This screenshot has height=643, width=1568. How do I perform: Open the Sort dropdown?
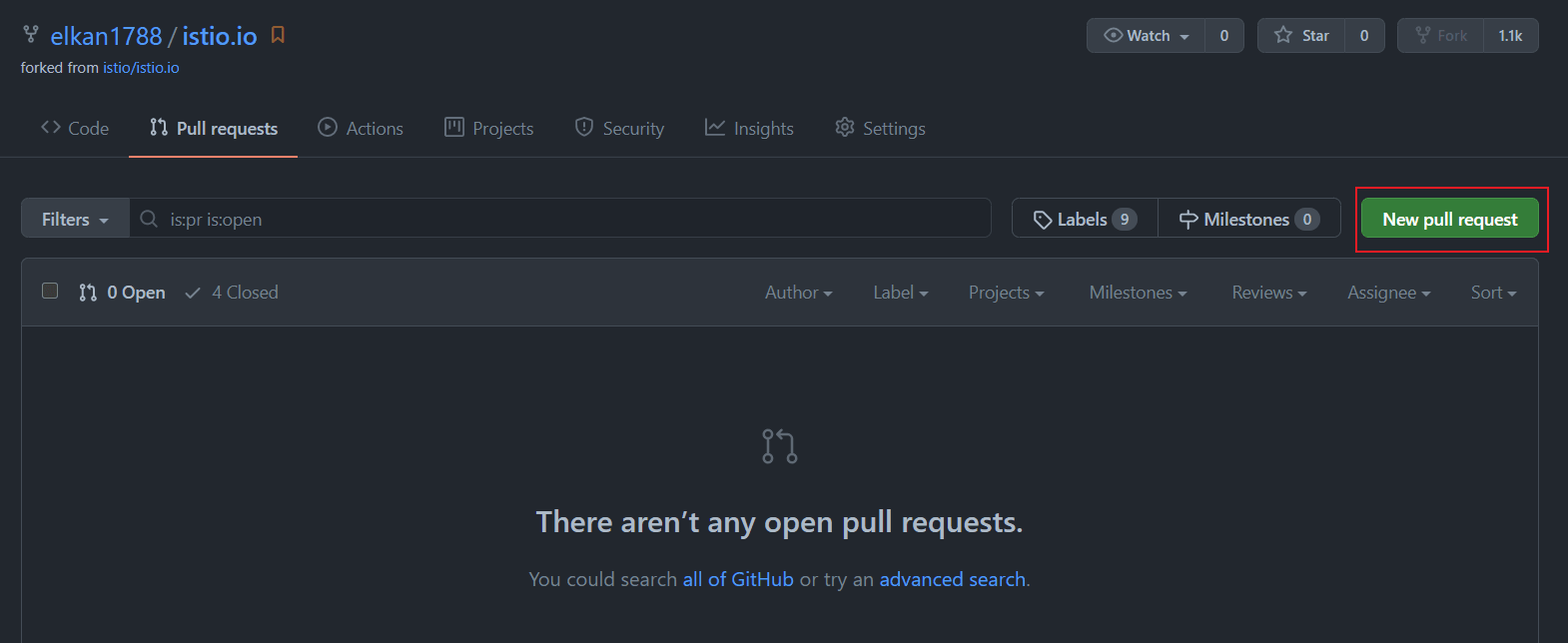[x=1494, y=293]
